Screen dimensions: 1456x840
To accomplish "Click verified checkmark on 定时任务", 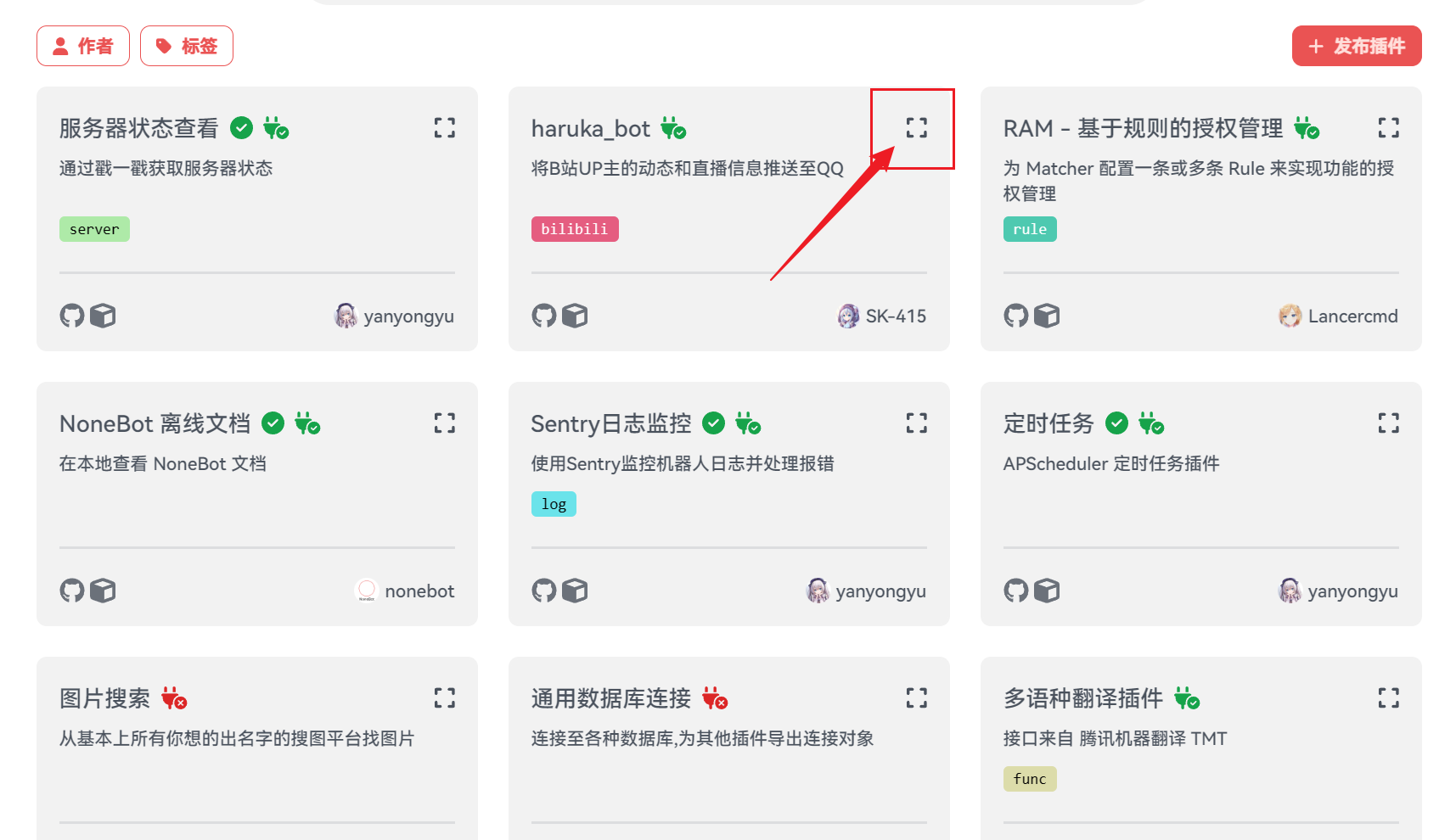I will click(x=1117, y=423).
